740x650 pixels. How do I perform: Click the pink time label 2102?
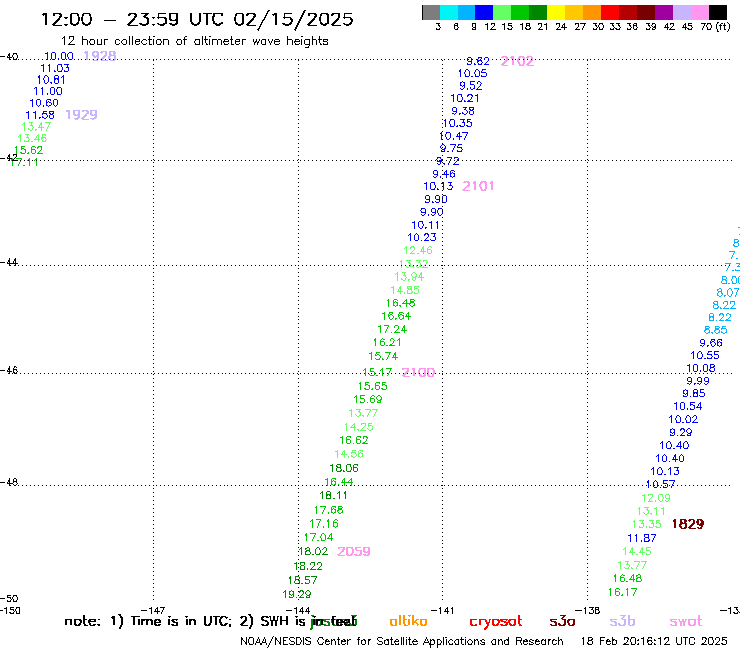517,61
